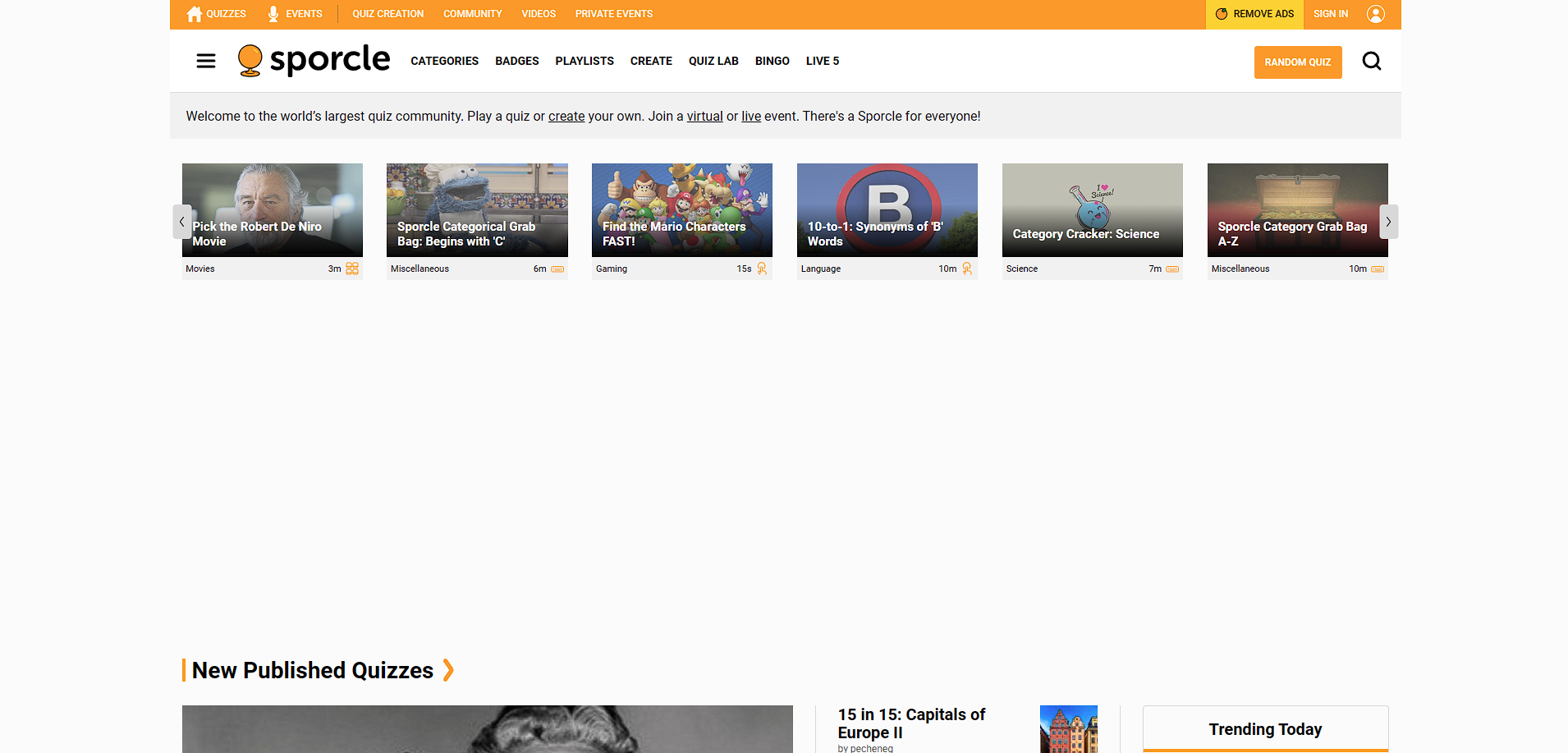Viewport: 1568px width, 753px height.
Task: Click the Sporcle logo
Action: click(x=314, y=60)
